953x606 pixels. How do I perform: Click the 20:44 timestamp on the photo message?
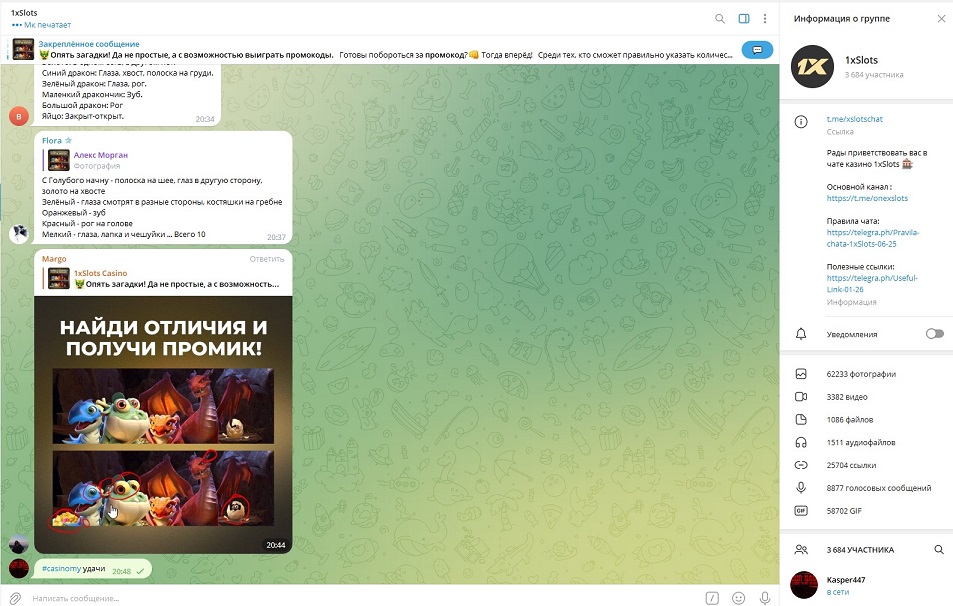click(275, 545)
